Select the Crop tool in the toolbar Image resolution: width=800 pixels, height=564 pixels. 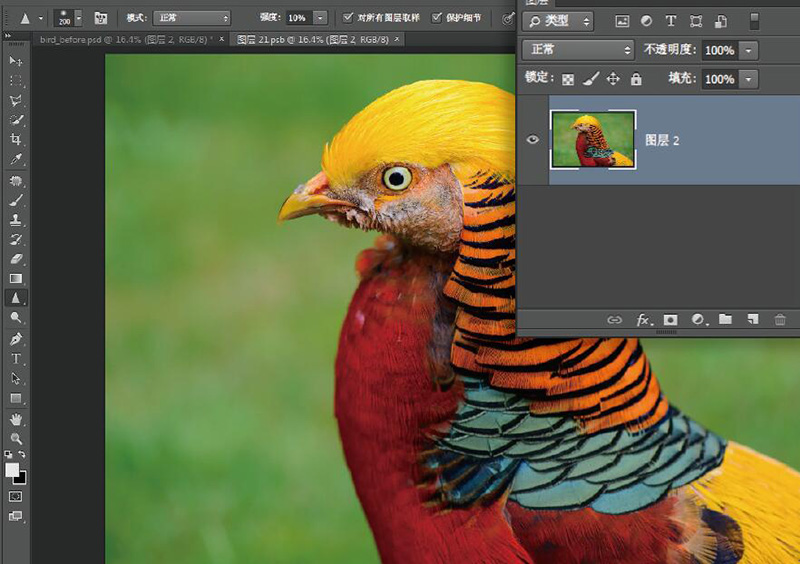[x=16, y=139]
